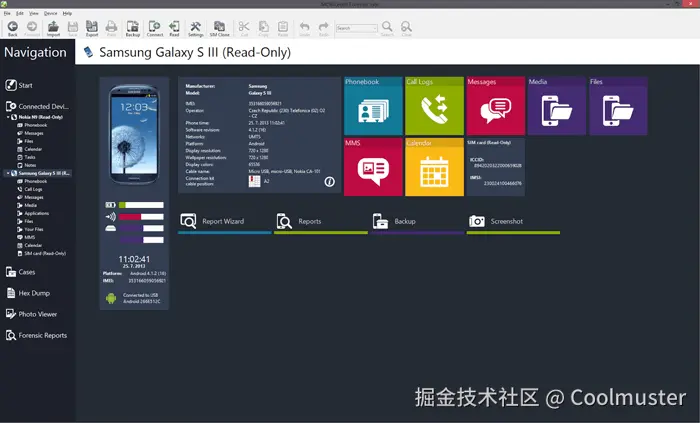Take a Screenshot of the device
Viewport: 700px width, 423px height.
point(513,222)
